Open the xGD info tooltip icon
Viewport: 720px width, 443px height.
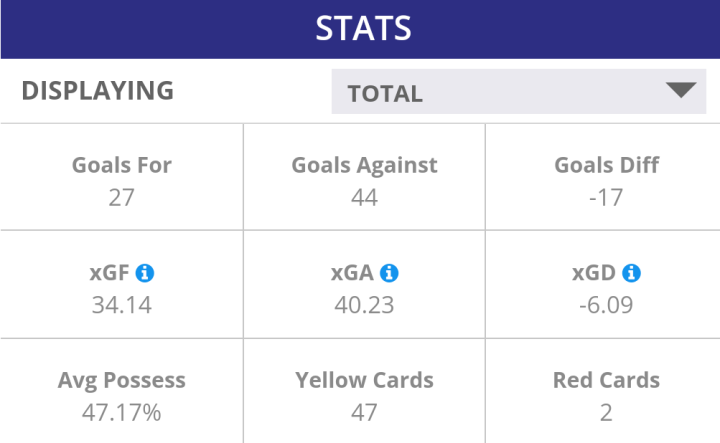coord(631,273)
